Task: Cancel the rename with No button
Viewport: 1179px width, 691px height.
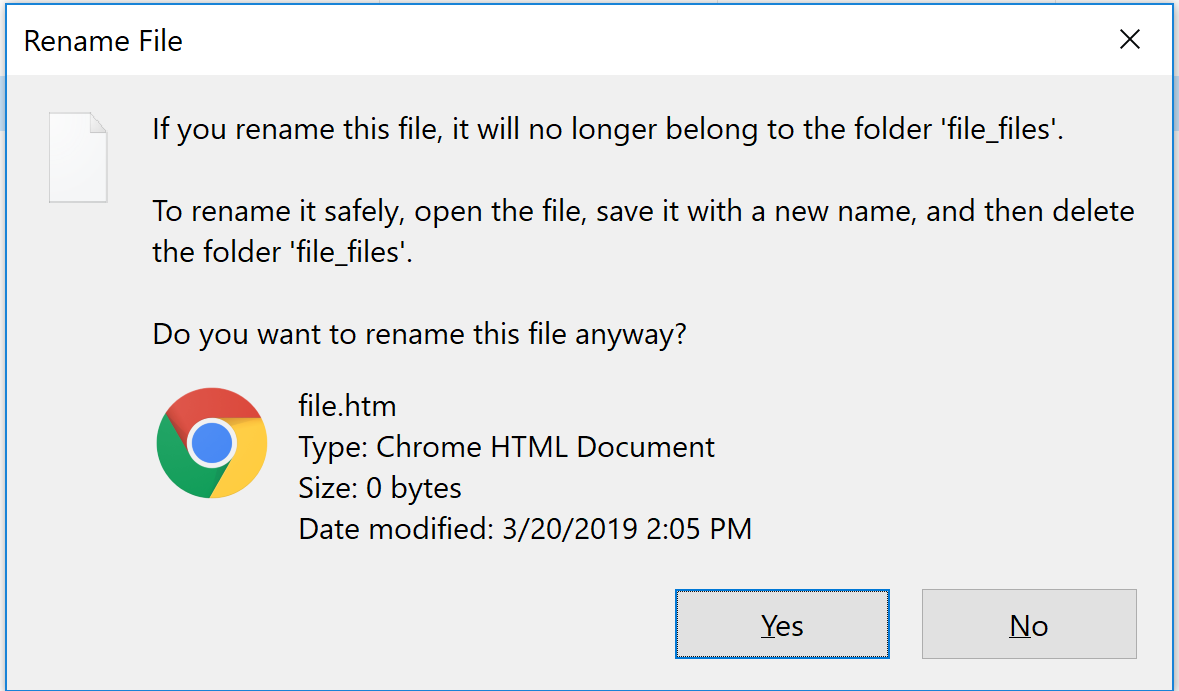Action: (1029, 625)
